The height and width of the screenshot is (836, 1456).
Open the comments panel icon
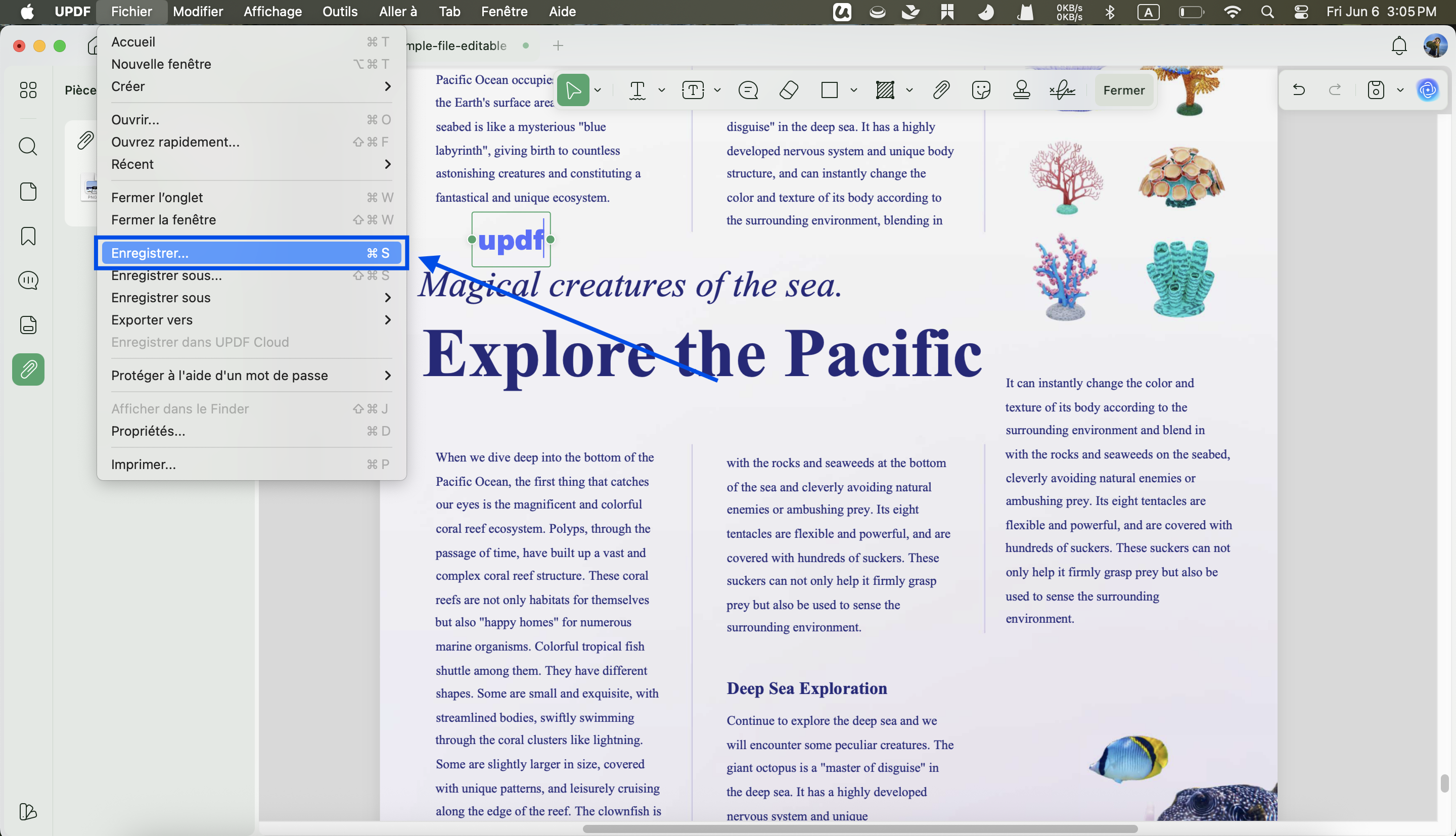click(x=28, y=280)
